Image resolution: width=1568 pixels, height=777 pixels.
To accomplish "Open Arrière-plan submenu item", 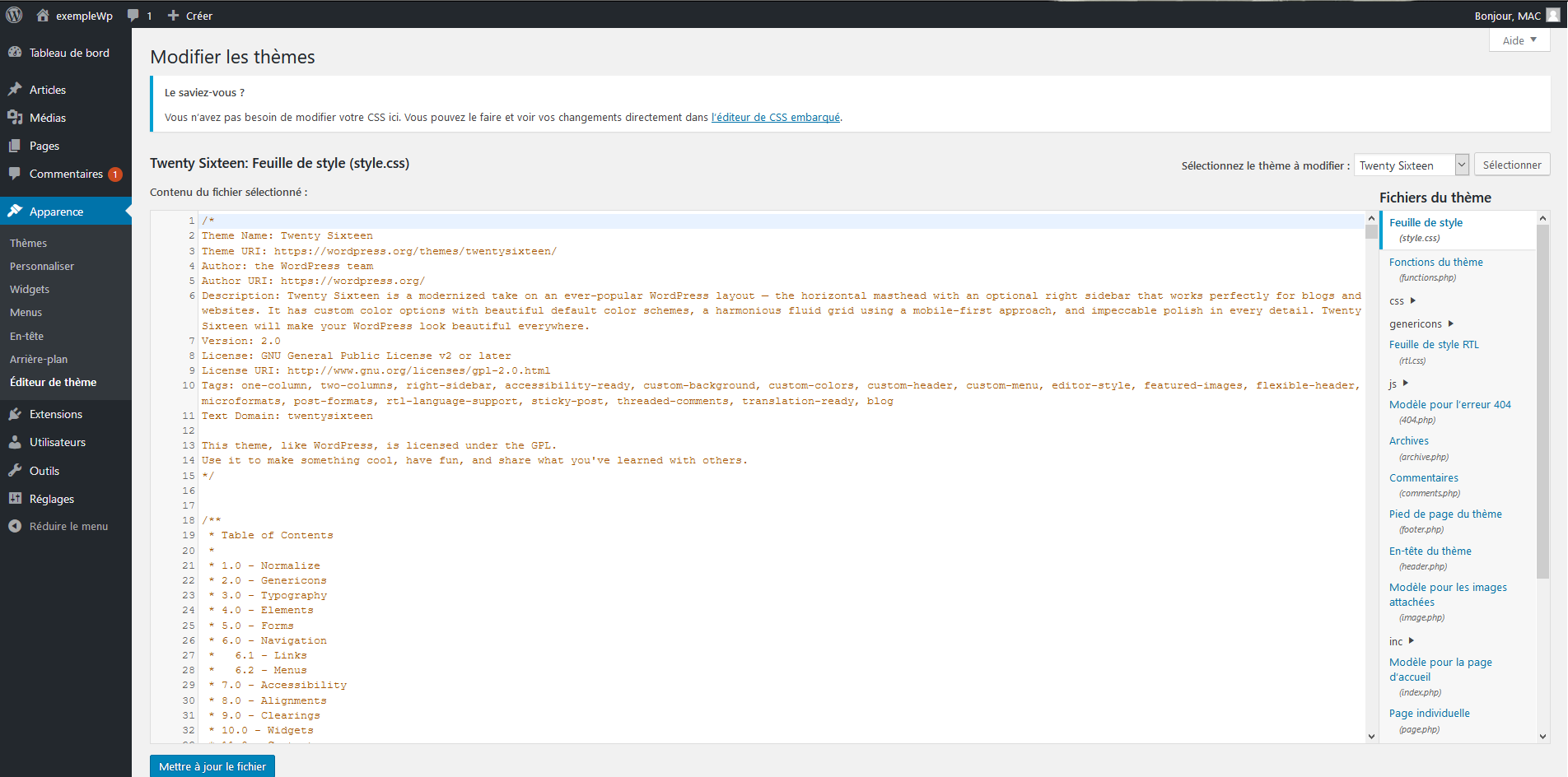I will [39, 359].
